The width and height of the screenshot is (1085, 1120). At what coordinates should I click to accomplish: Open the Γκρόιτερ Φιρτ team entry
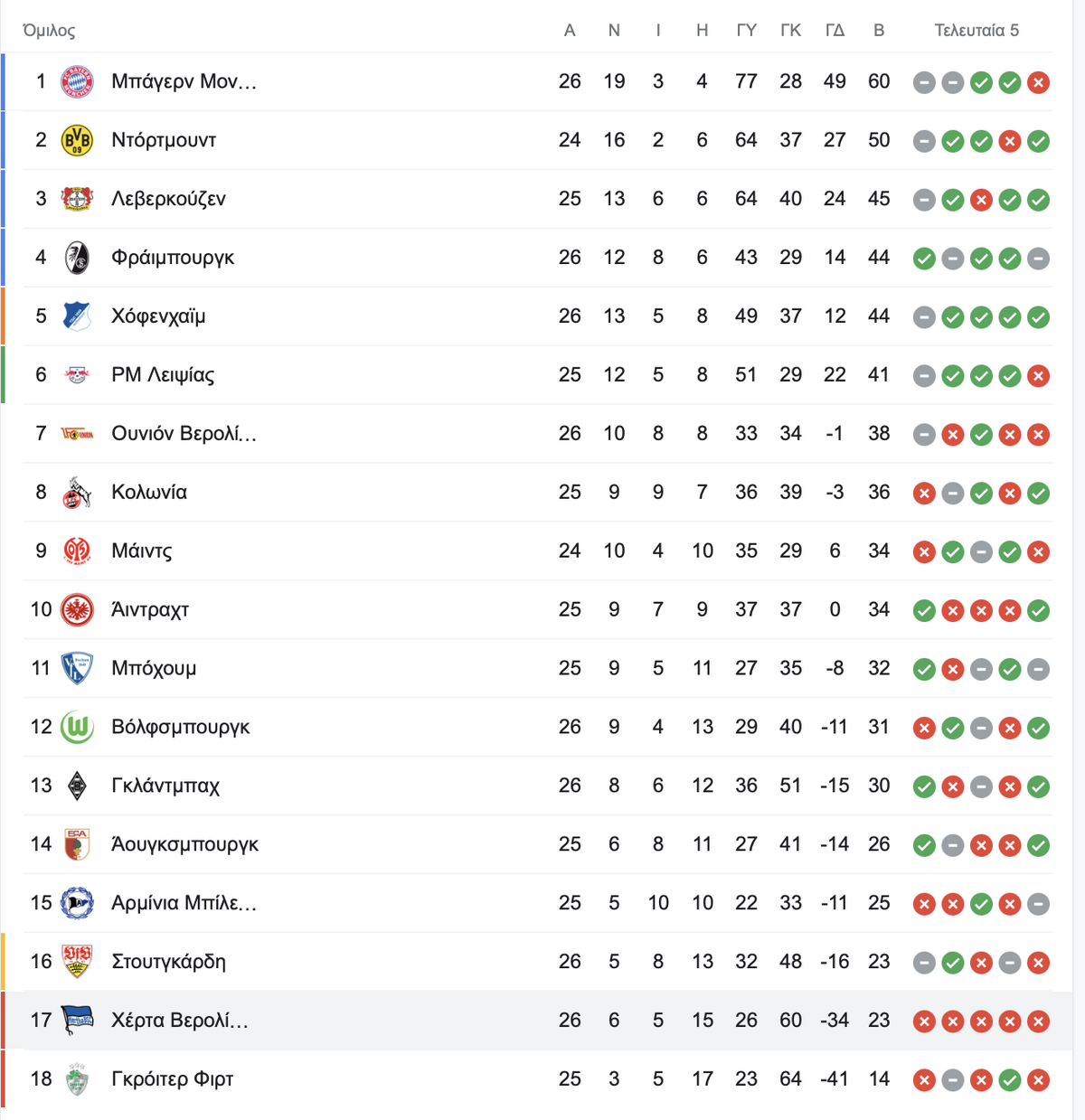coord(173,1079)
